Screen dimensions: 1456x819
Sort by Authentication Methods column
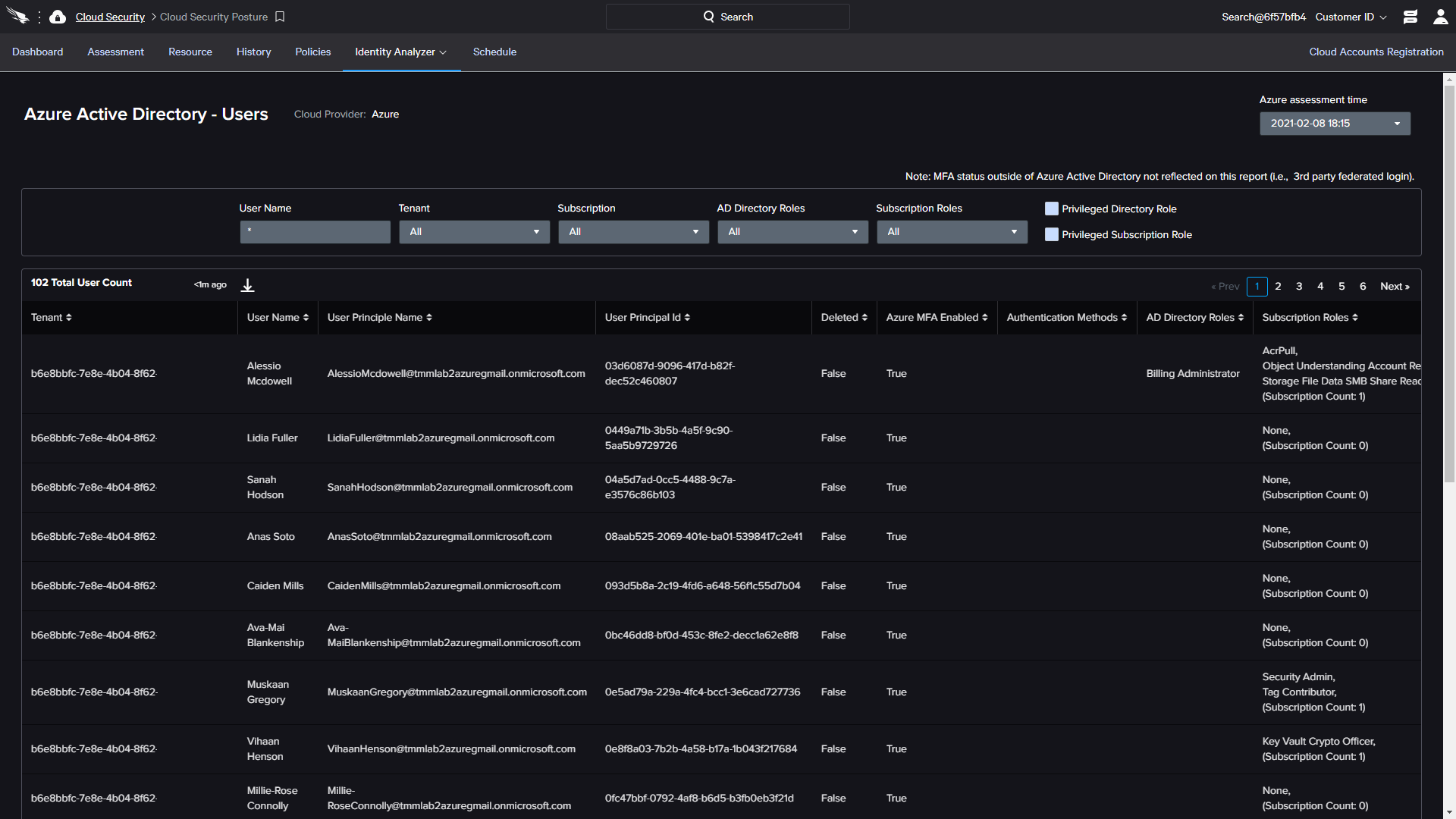click(1066, 318)
